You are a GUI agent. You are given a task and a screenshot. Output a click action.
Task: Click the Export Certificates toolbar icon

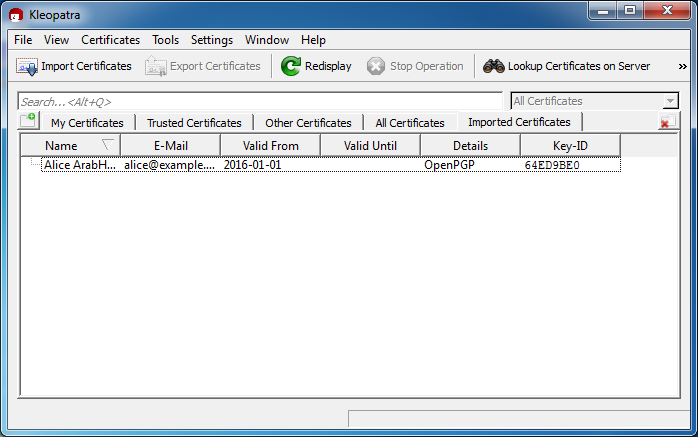pos(156,66)
